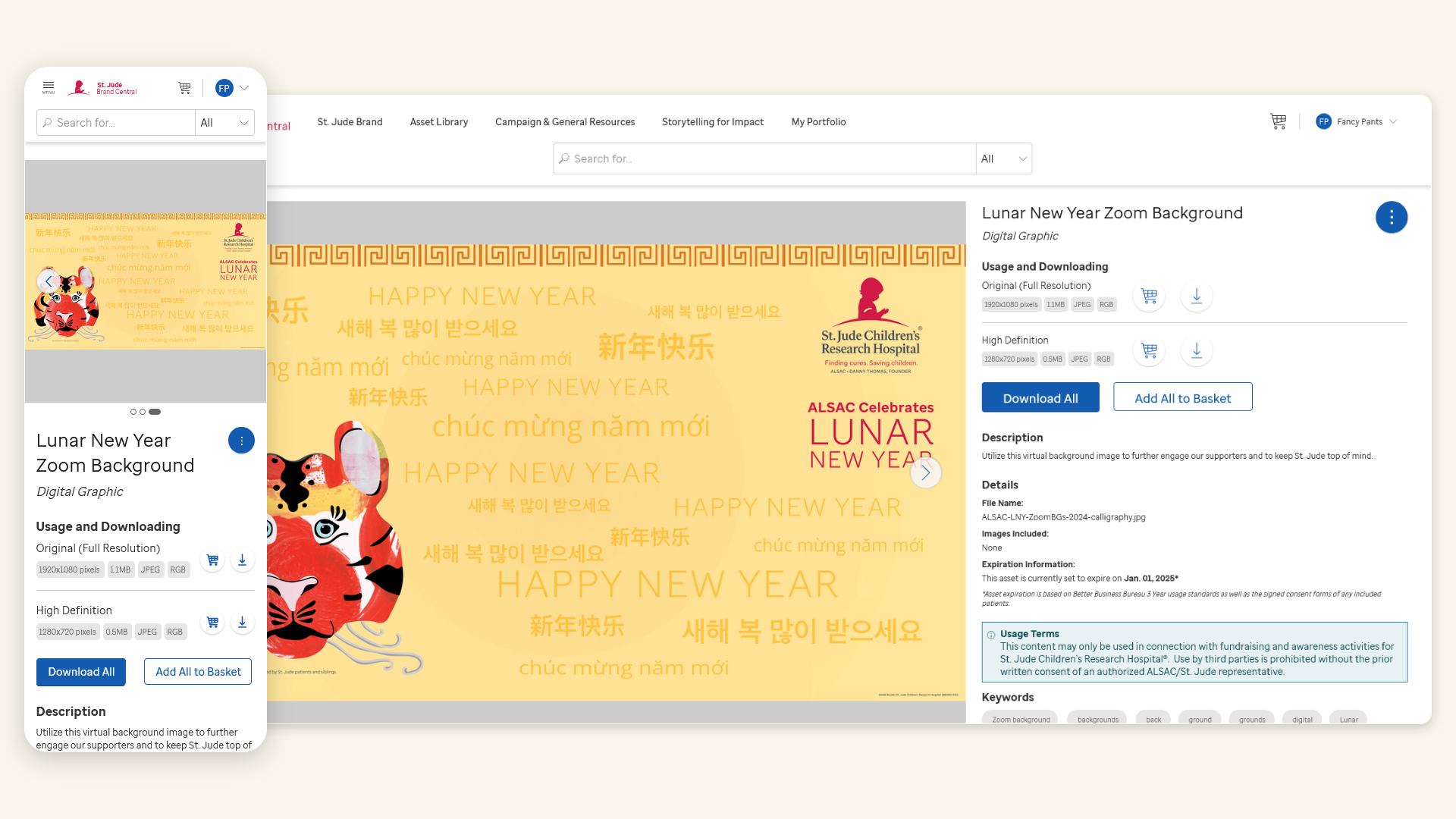This screenshot has width=1456, height=819.
Task: Click the desktop Search for input field
Action: point(766,158)
